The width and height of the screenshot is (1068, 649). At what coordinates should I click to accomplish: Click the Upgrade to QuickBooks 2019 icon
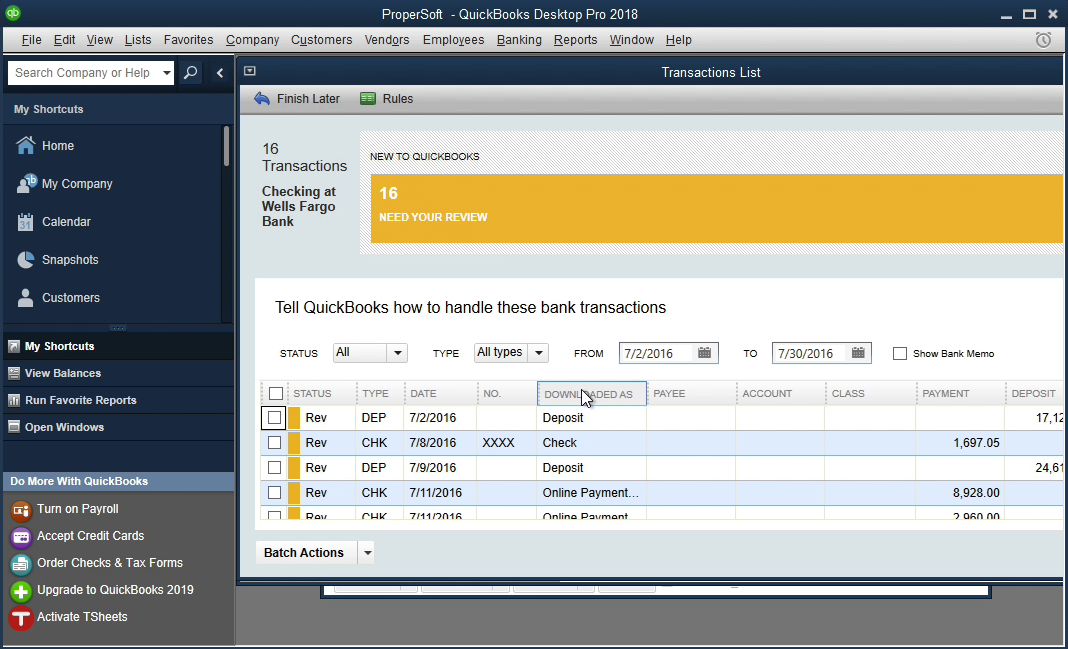(20, 591)
